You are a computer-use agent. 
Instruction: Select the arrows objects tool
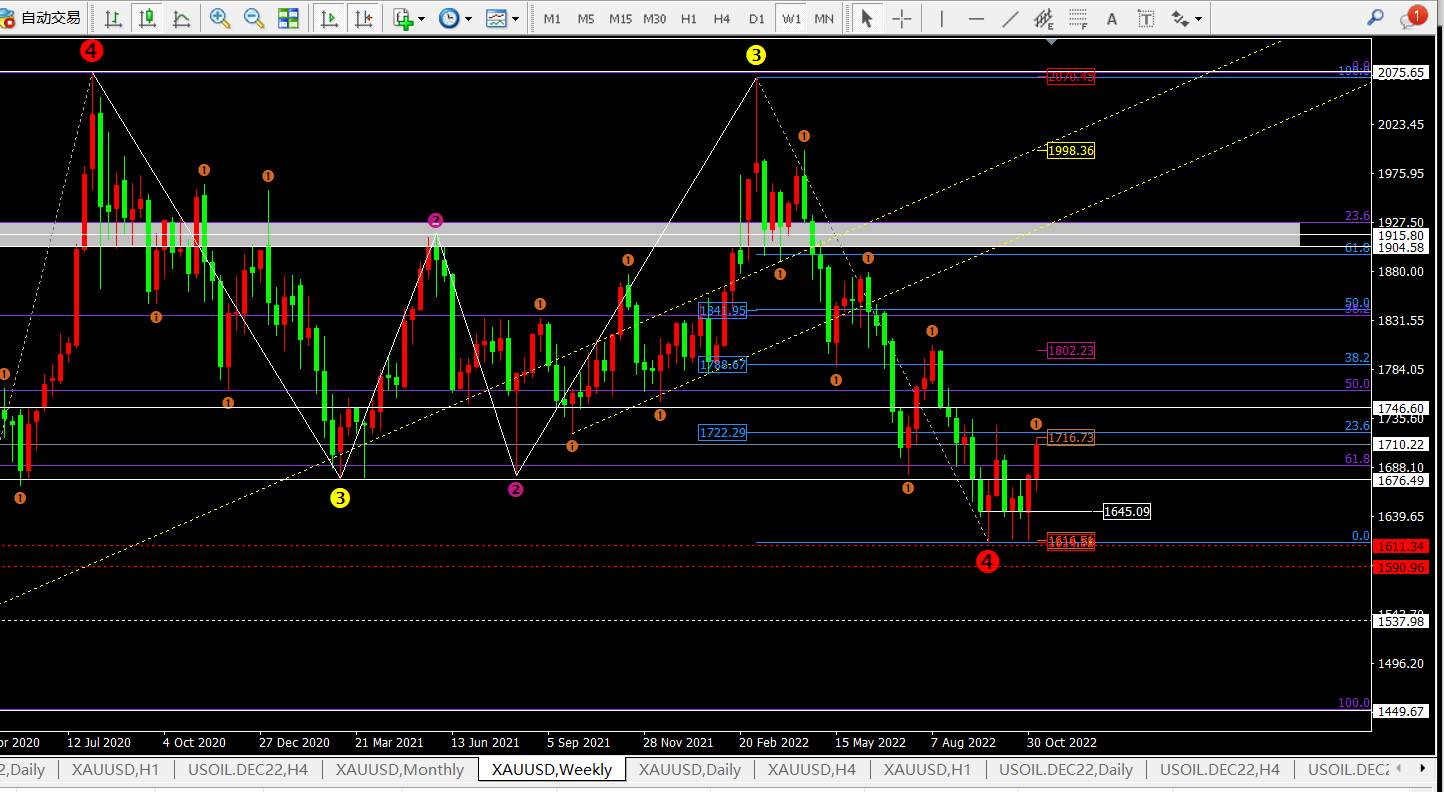1181,18
